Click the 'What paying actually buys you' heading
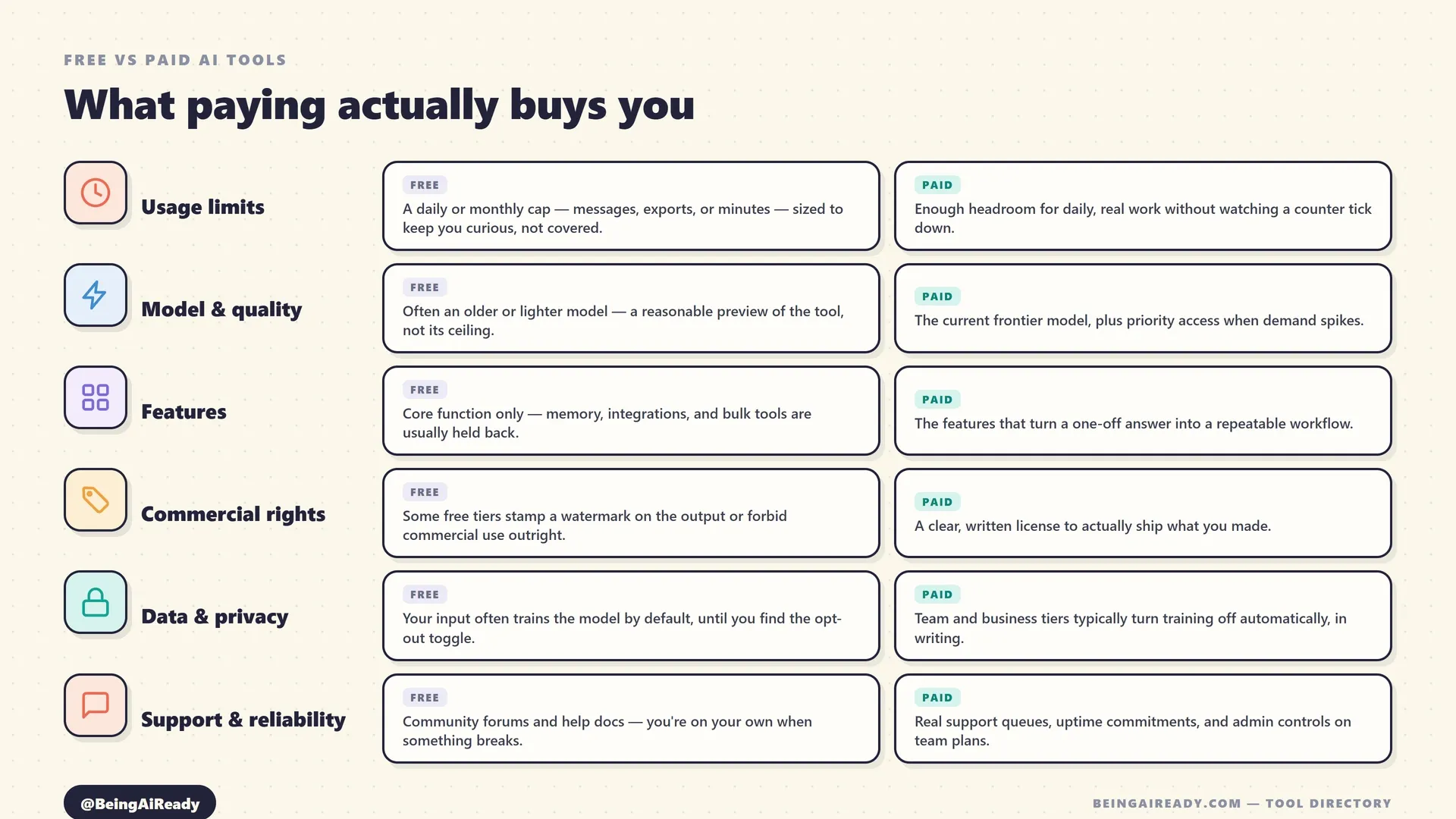 (379, 105)
